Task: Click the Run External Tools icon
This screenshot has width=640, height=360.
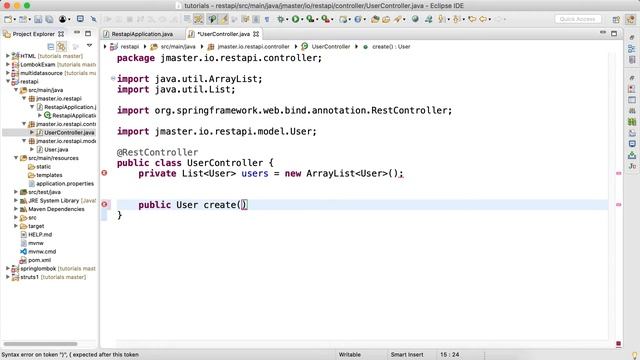Action: [325, 19]
